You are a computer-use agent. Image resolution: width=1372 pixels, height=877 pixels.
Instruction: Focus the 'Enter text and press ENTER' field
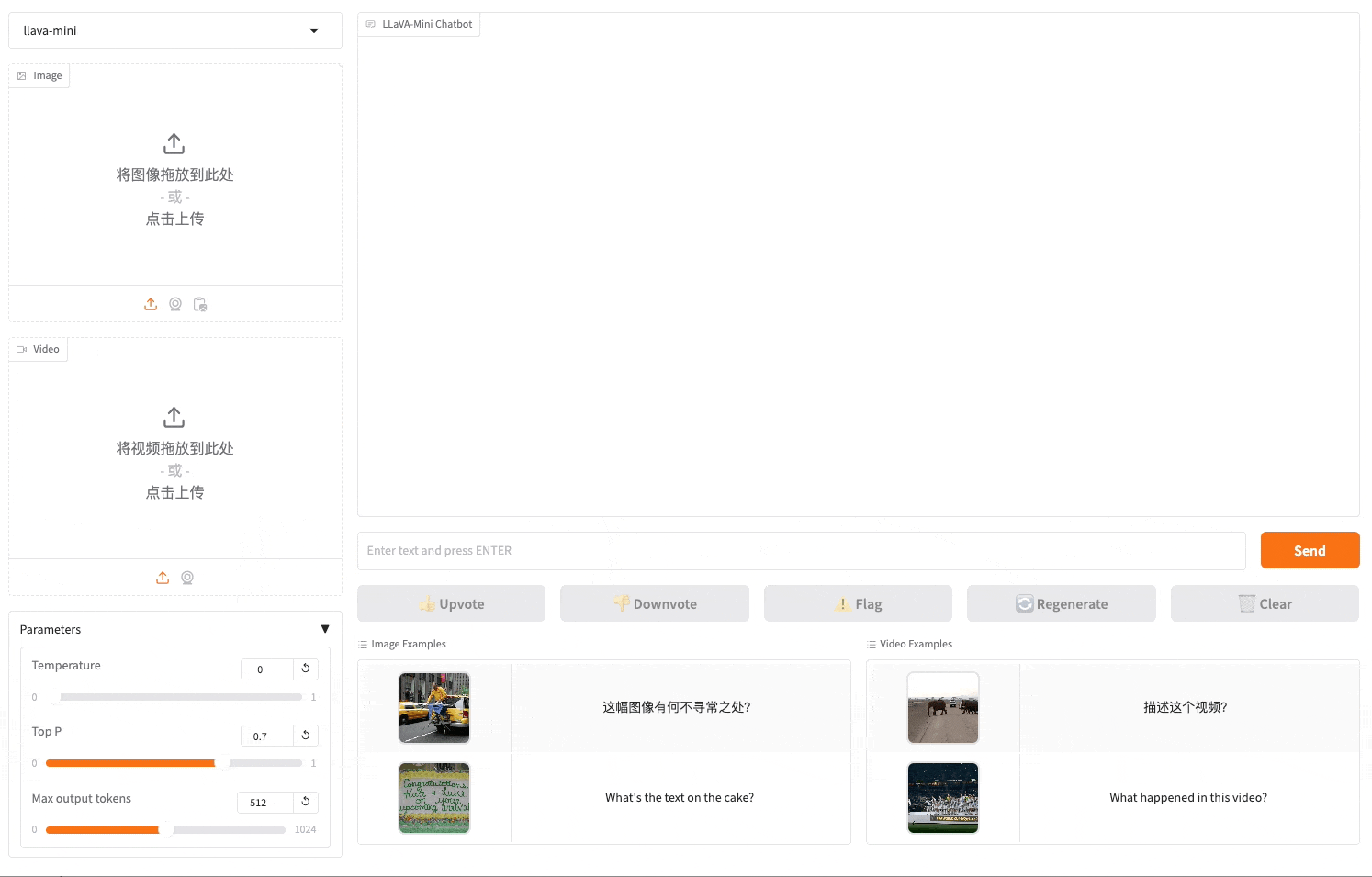[x=801, y=551]
